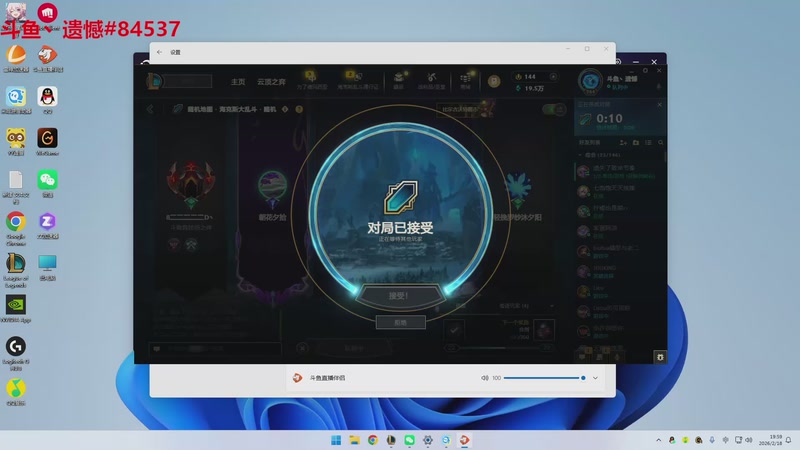Viewport: 800px width, 450px height.
Task: Search friends with the magnifier icon
Action: (661, 143)
